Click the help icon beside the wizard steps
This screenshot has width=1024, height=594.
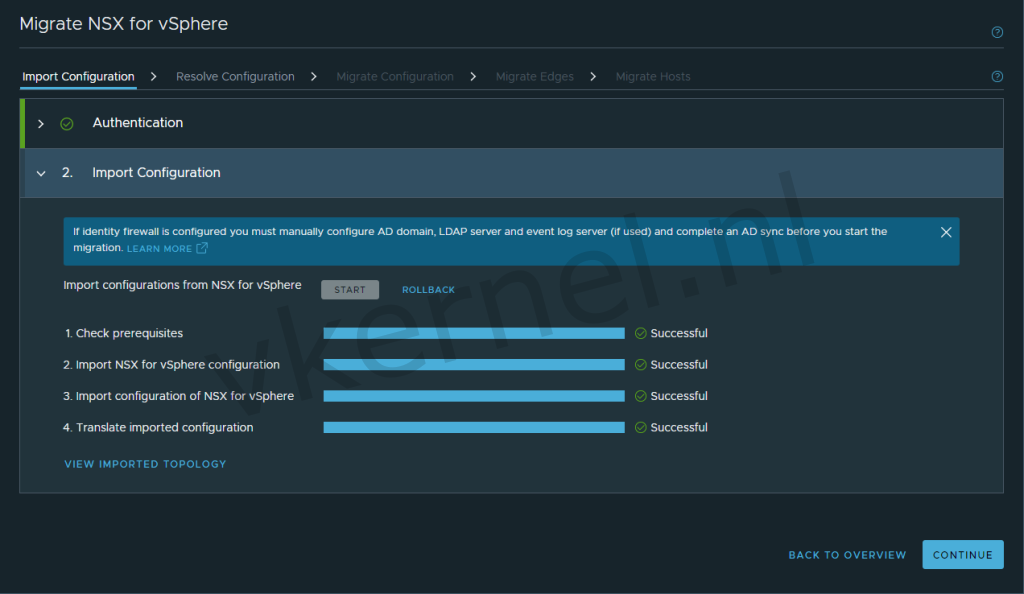pos(997,76)
